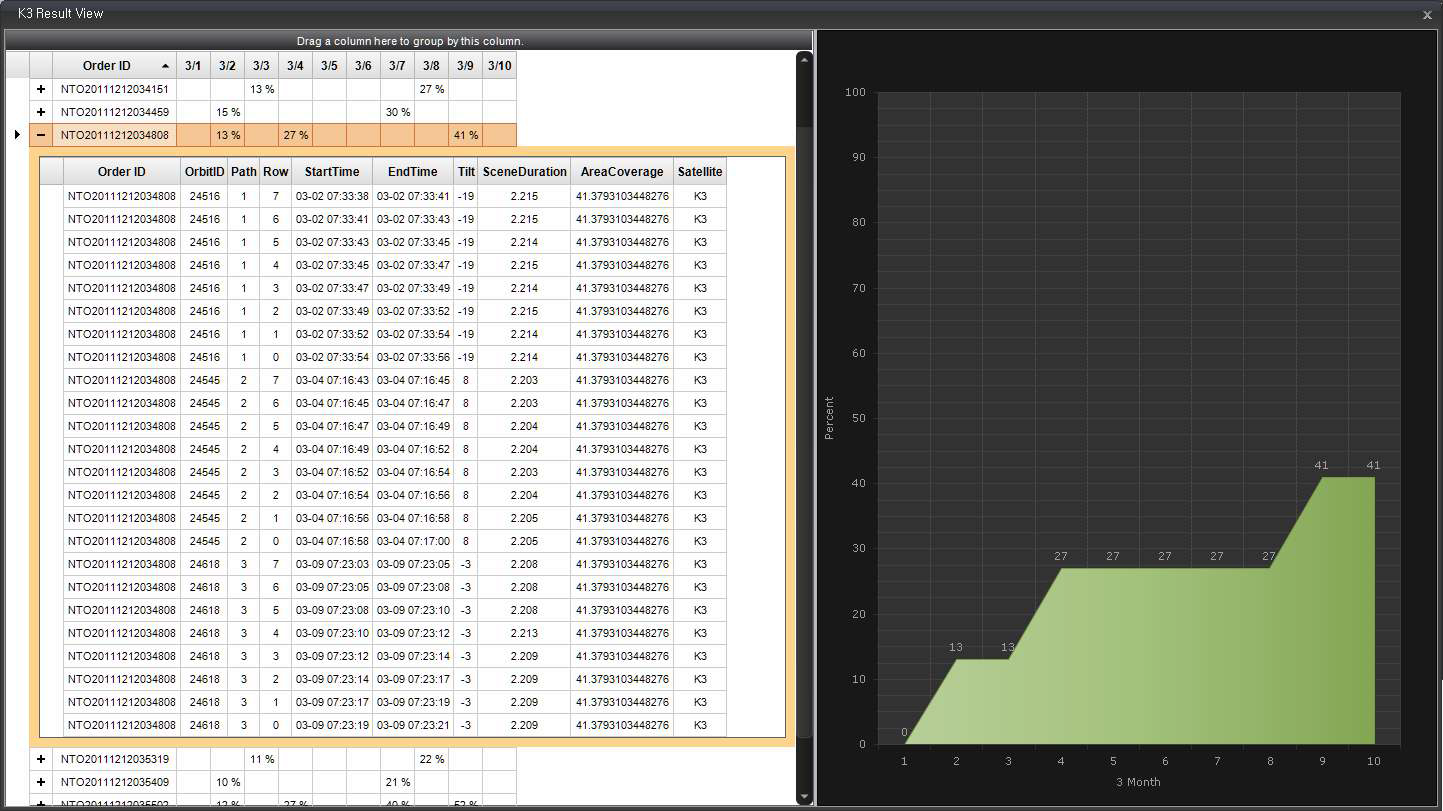Select the StartTime cell 03-04 07:16:43
Screen dimensions: 1443x811
click(x=332, y=380)
